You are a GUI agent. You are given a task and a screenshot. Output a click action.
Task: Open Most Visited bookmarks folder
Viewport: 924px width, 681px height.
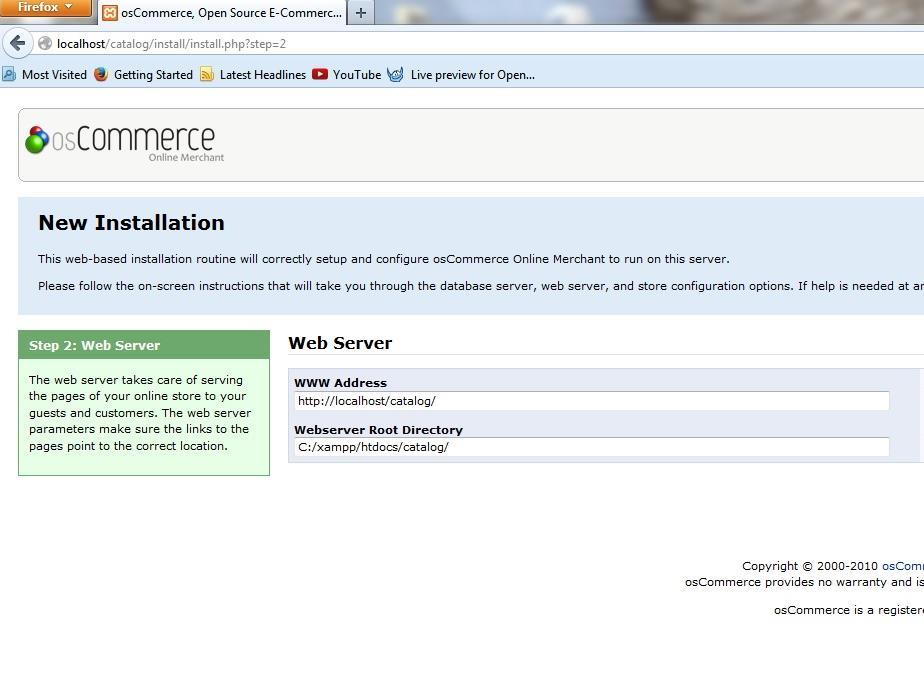(45, 75)
